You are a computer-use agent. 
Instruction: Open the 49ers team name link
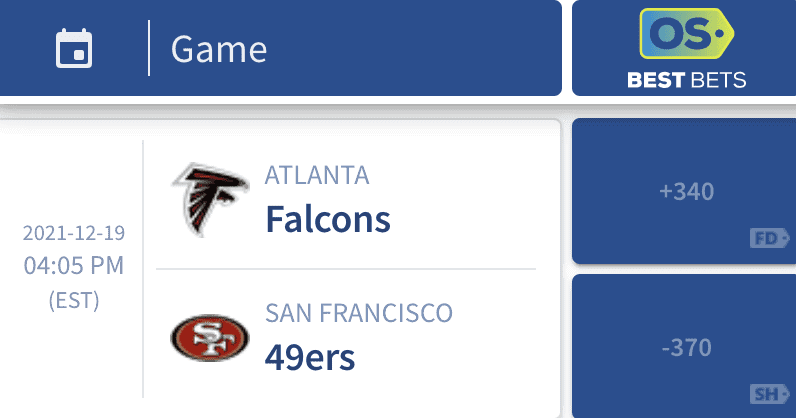tap(310, 358)
